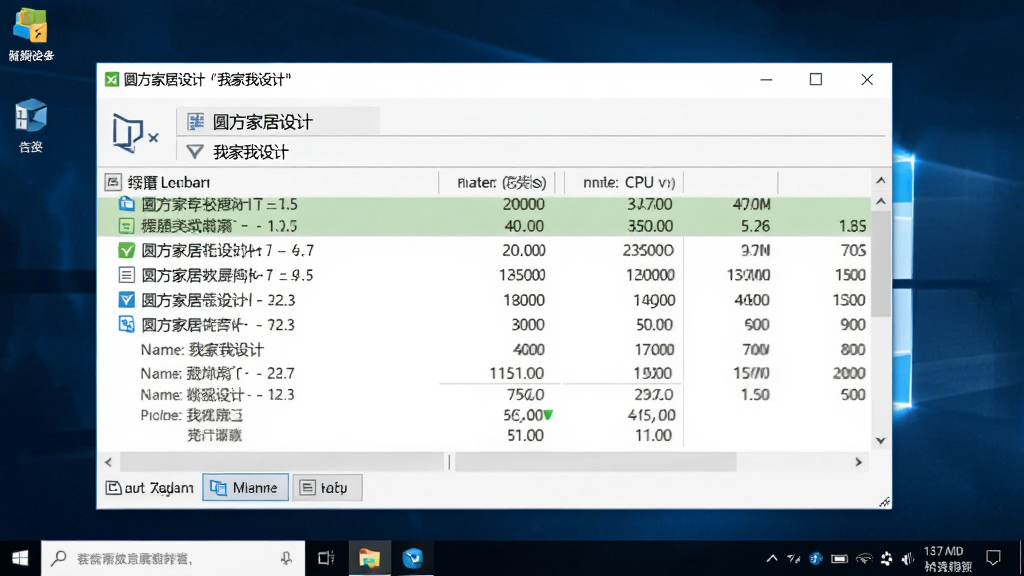
Task: Click the vertical scrollbar thumb
Action: pyautogui.click(x=880, y=264)
